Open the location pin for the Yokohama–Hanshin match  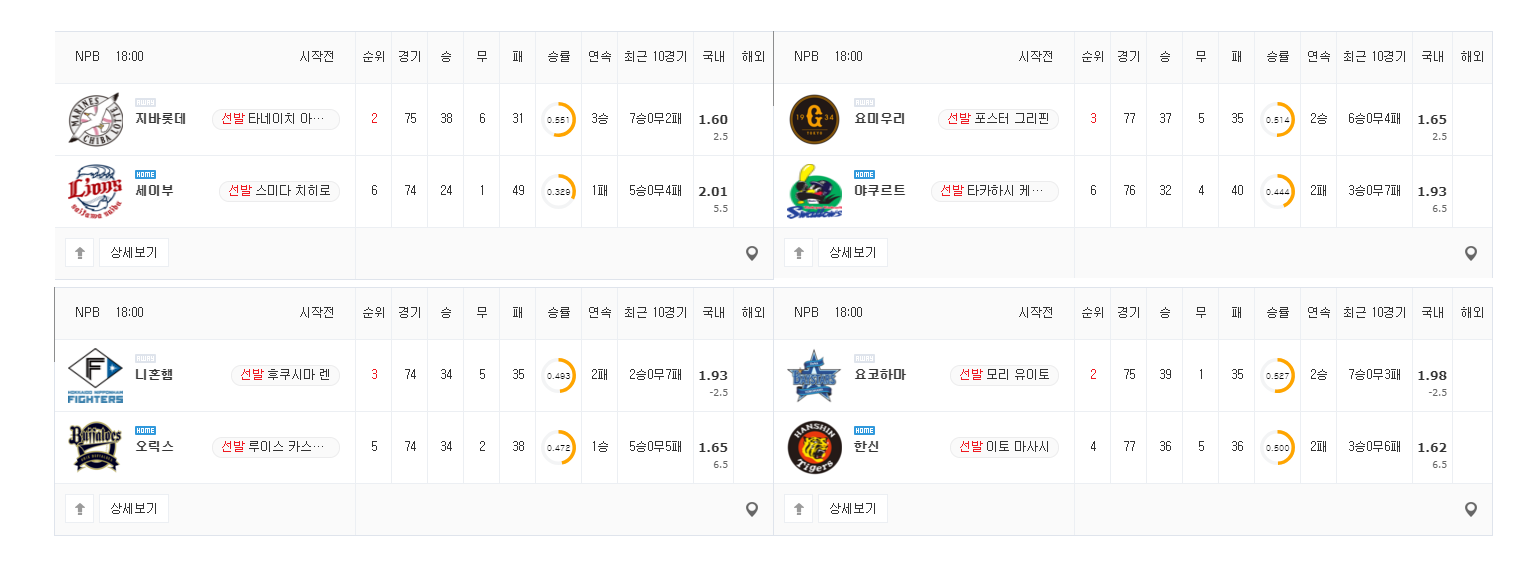point(1471,510)
